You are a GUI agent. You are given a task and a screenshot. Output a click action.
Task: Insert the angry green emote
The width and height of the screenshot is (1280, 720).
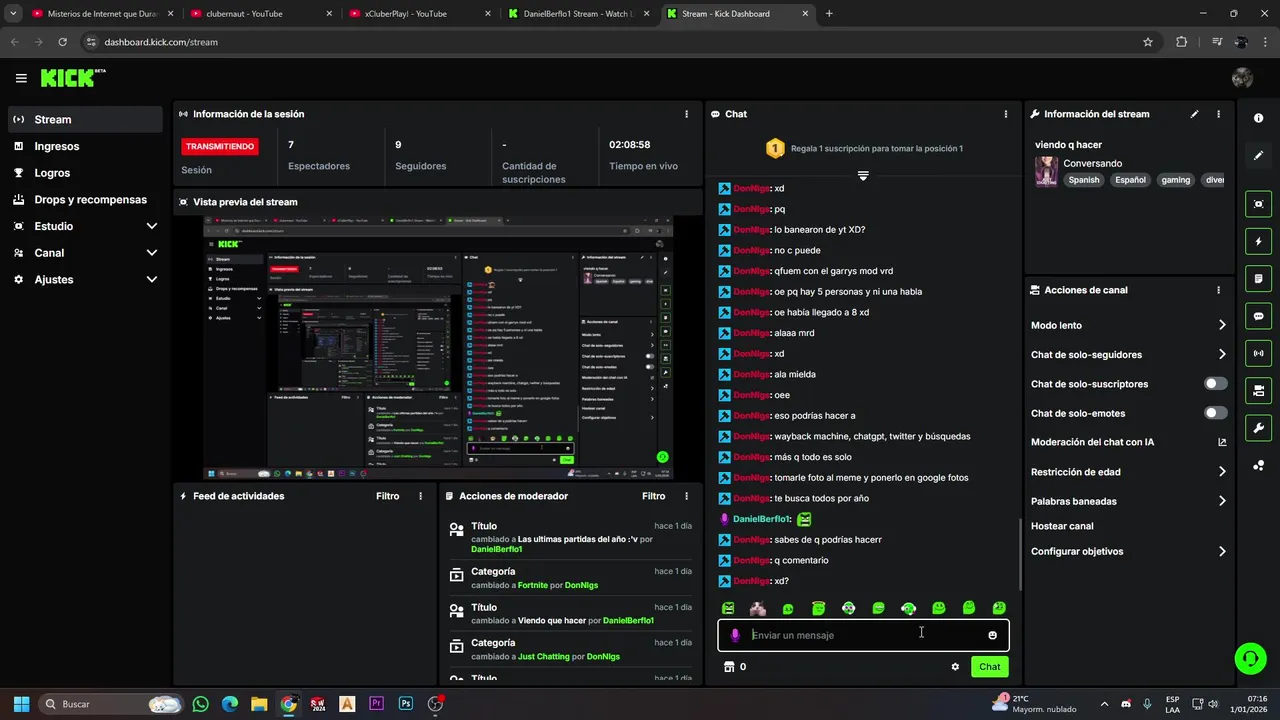(x=728, y=608)
